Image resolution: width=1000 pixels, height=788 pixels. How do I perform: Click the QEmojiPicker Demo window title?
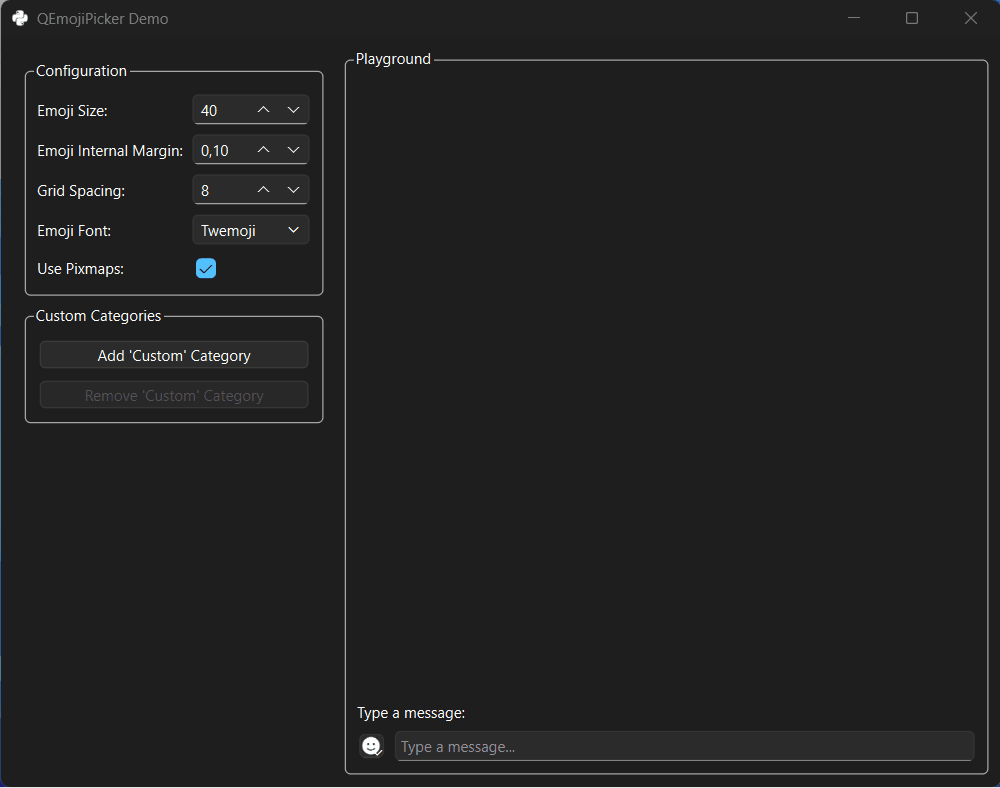point(103,18)
